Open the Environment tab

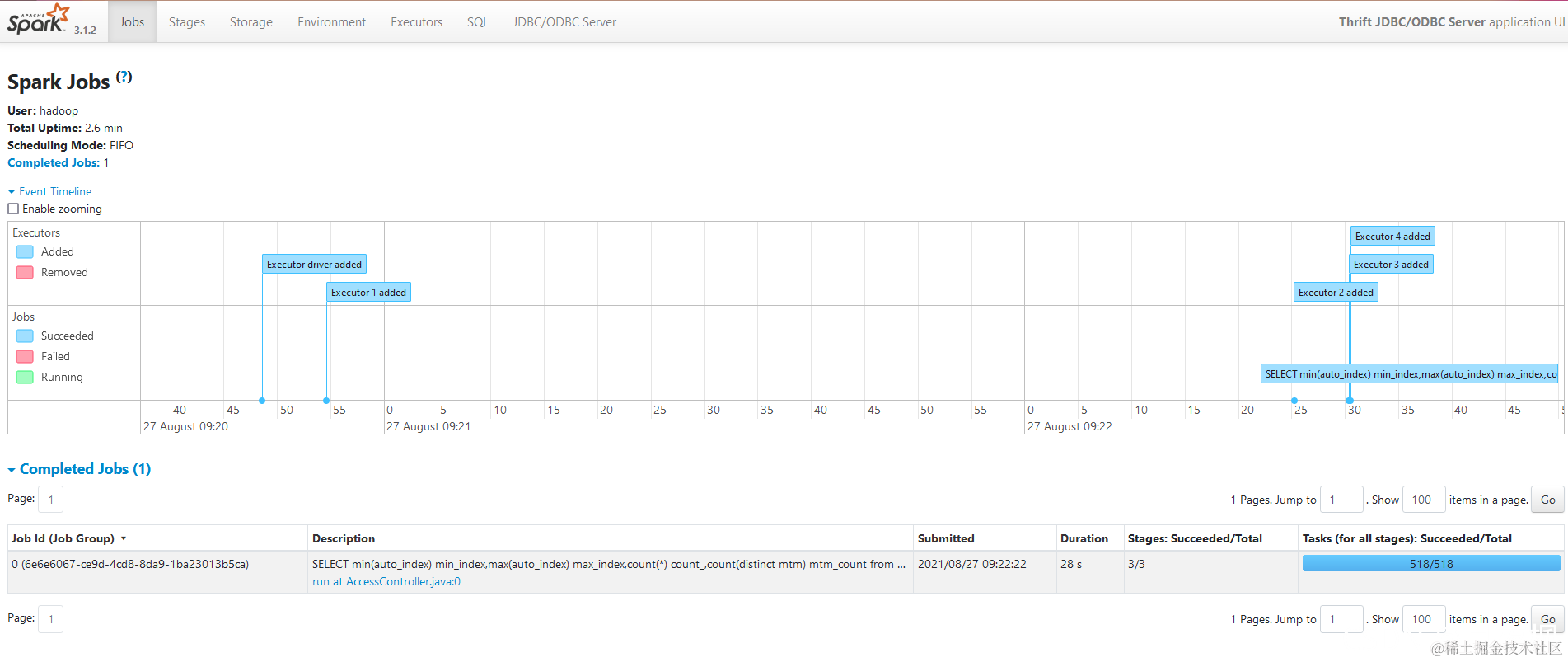tap(331, 22)
